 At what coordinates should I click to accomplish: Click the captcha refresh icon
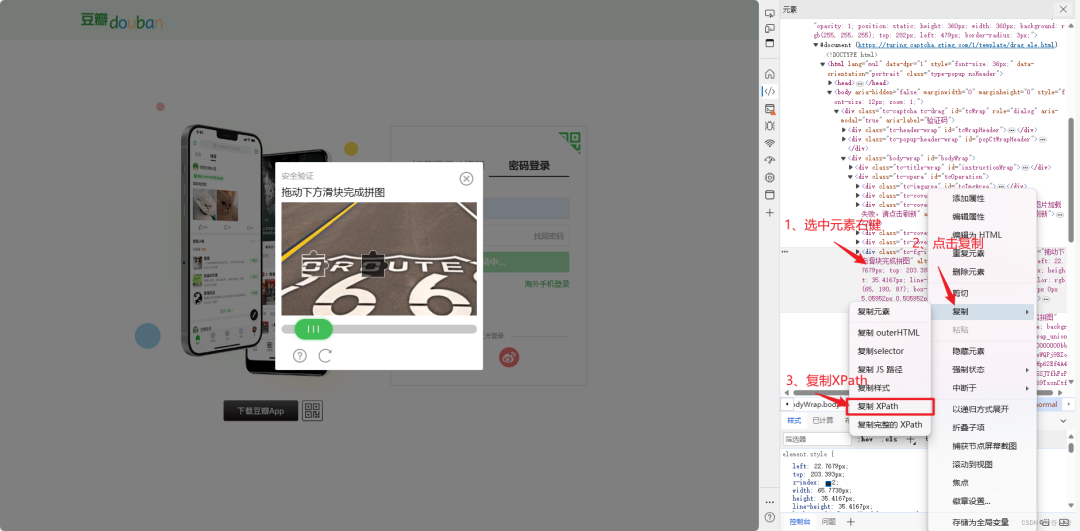coord(325,355)
